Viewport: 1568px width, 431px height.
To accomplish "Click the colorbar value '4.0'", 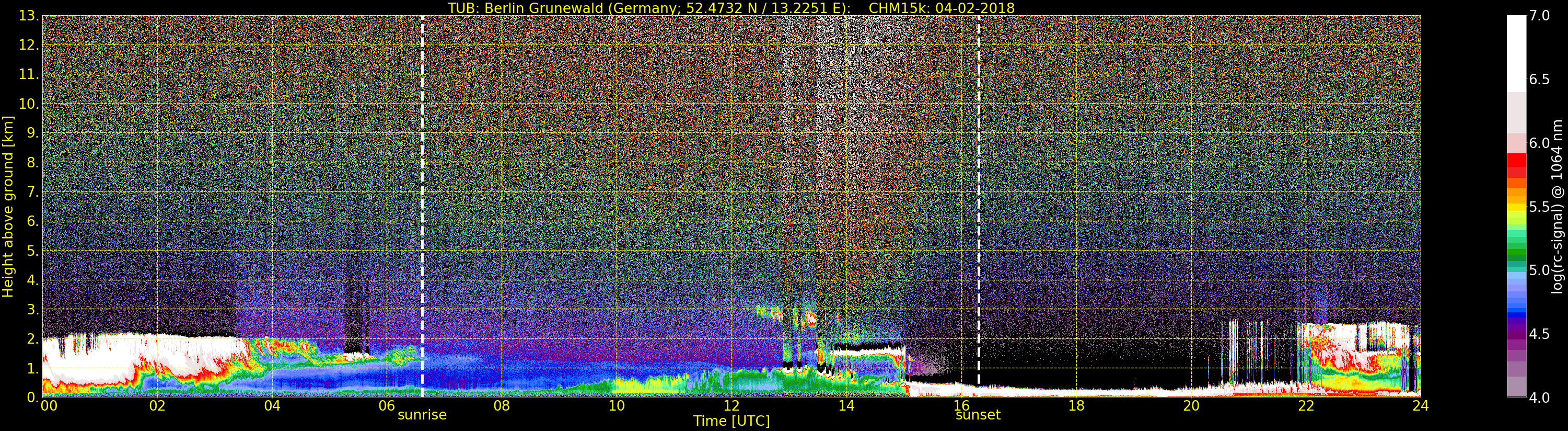I will click(x=1539, y=398).
